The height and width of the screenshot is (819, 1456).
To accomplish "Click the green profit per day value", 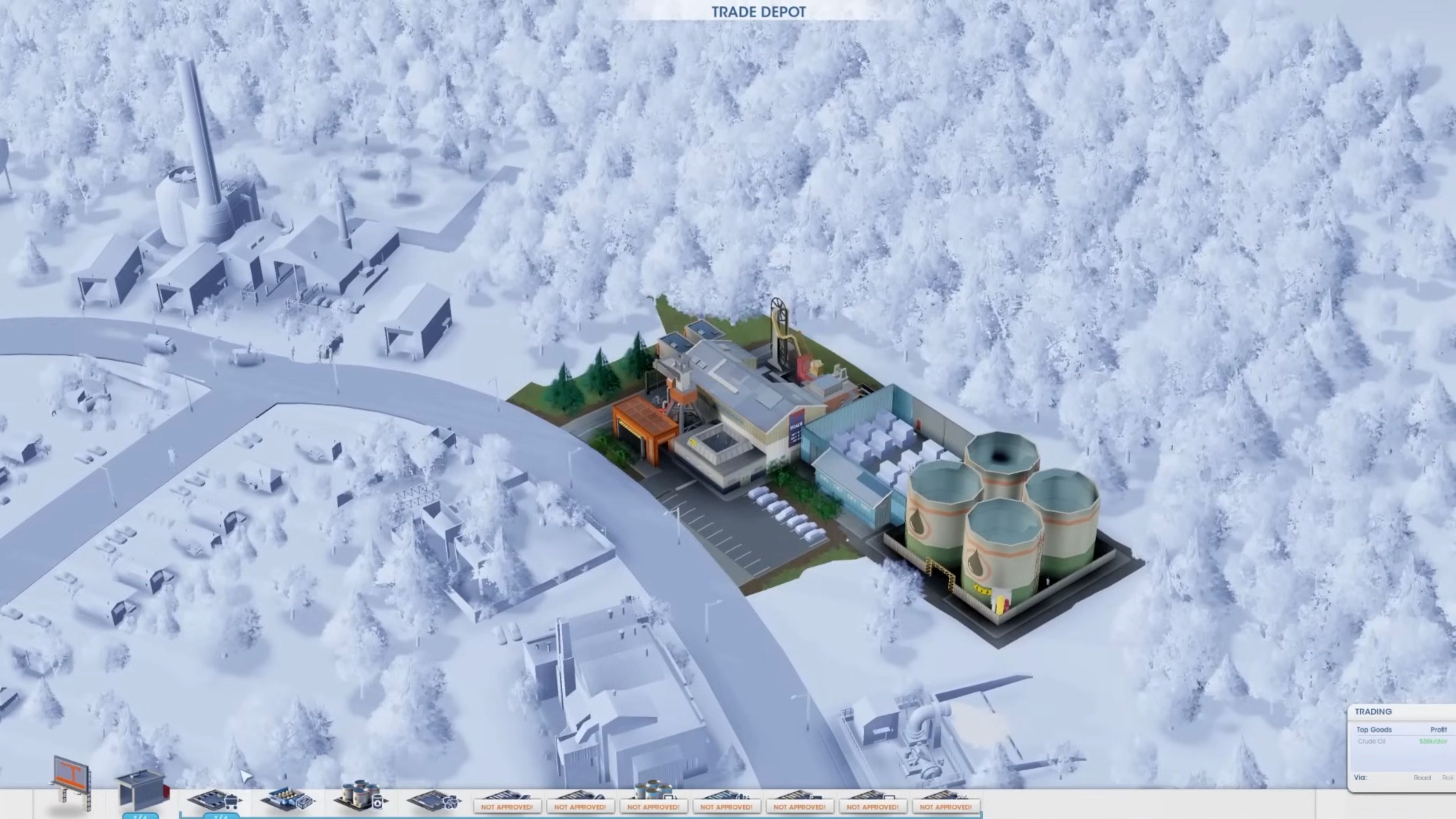I will coord(1433,742).
